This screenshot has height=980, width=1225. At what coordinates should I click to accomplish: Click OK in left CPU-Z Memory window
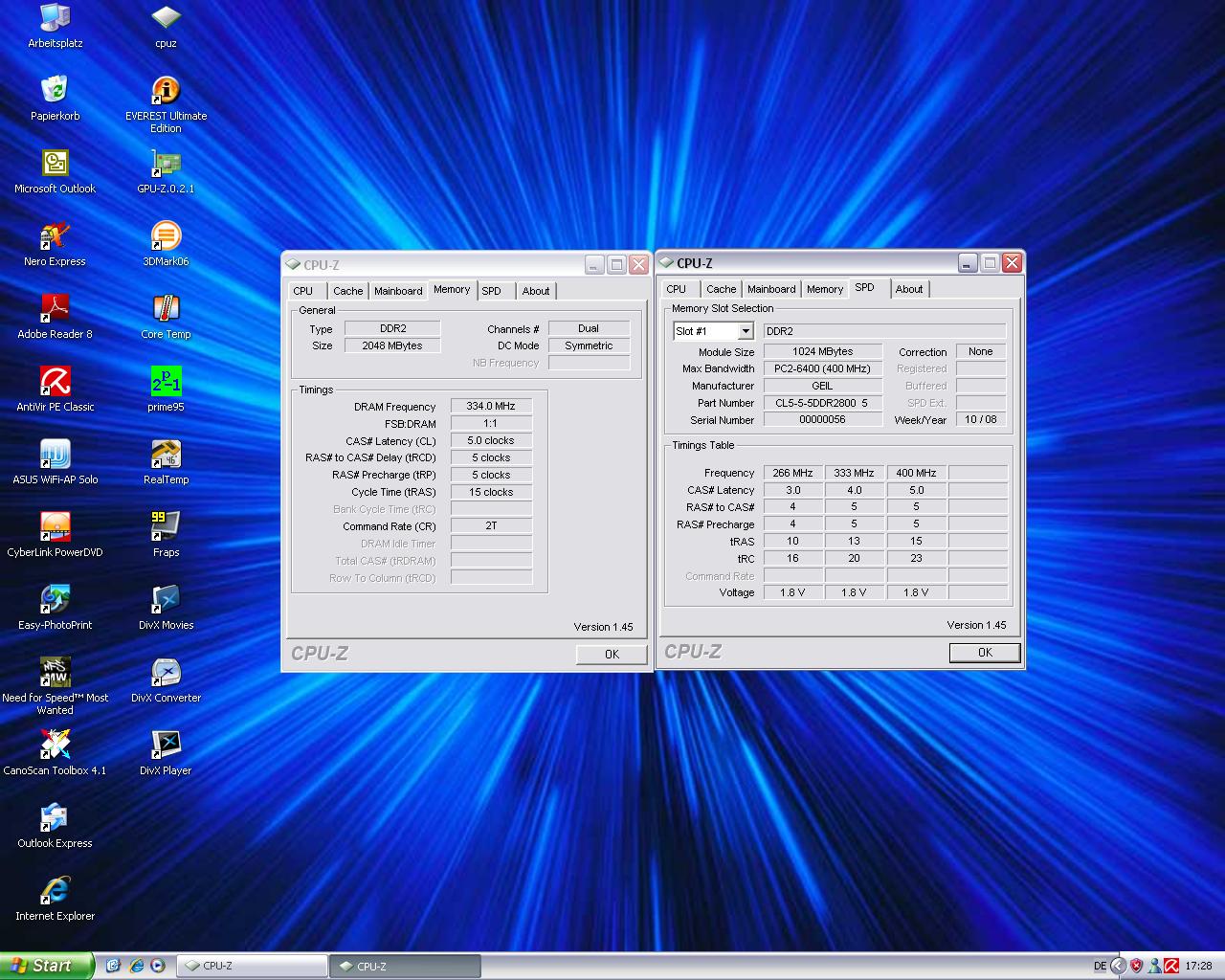[x=612, y=655]
